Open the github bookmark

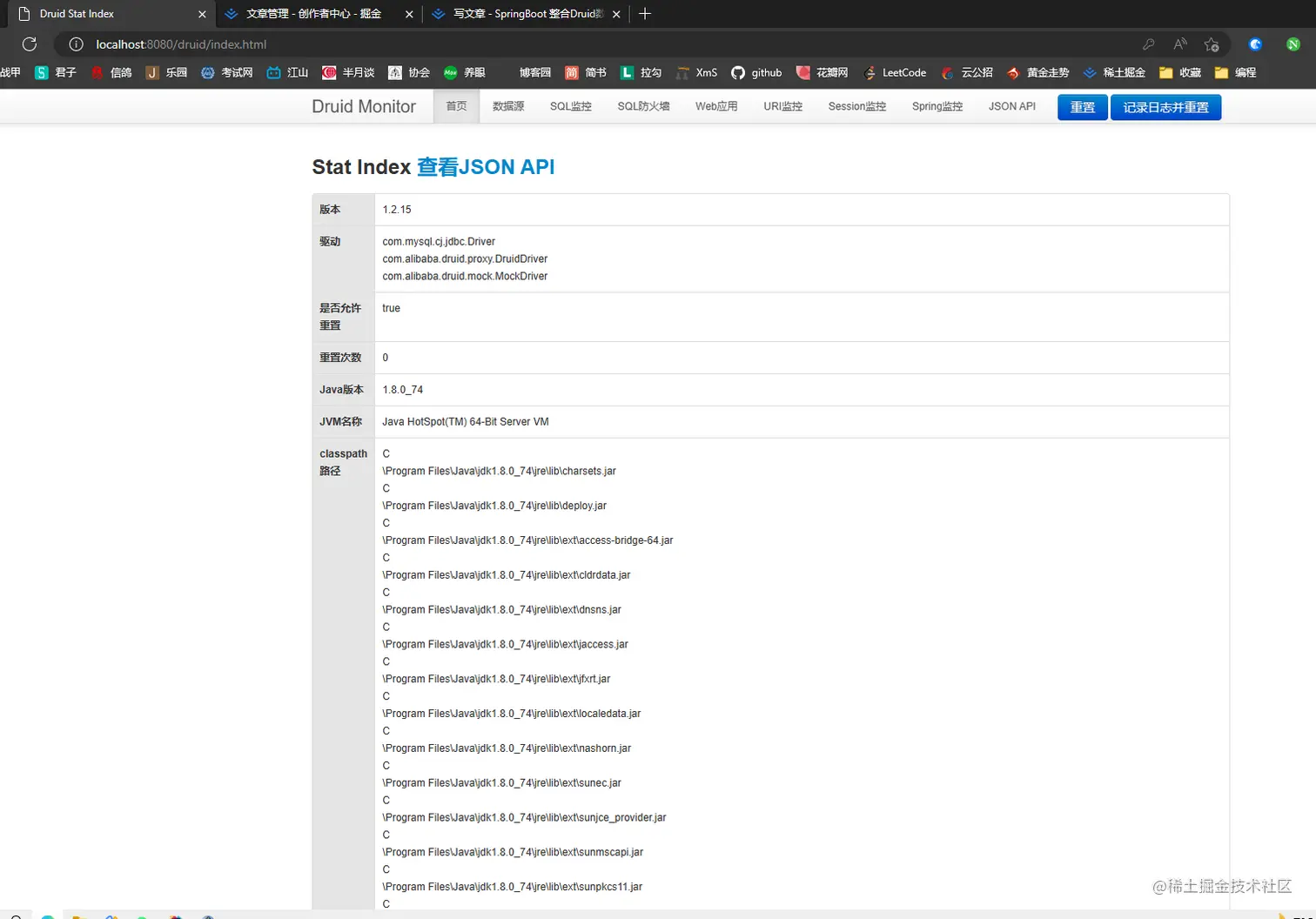point(756,73)
